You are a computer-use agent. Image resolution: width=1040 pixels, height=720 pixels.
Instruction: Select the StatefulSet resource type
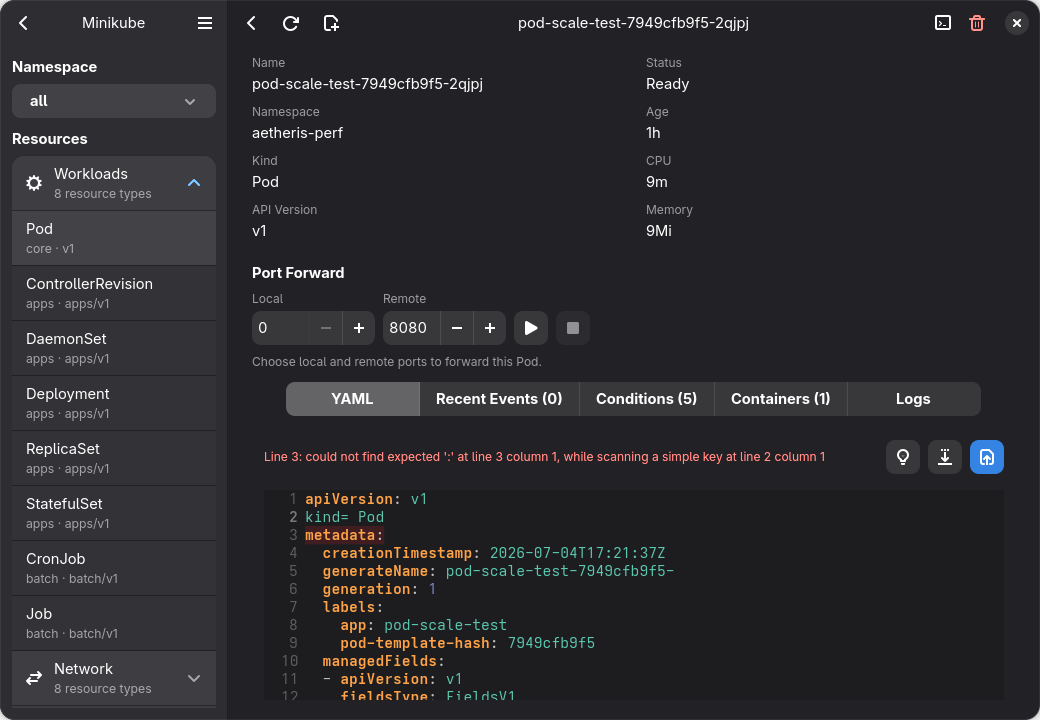tap(114, 513)
